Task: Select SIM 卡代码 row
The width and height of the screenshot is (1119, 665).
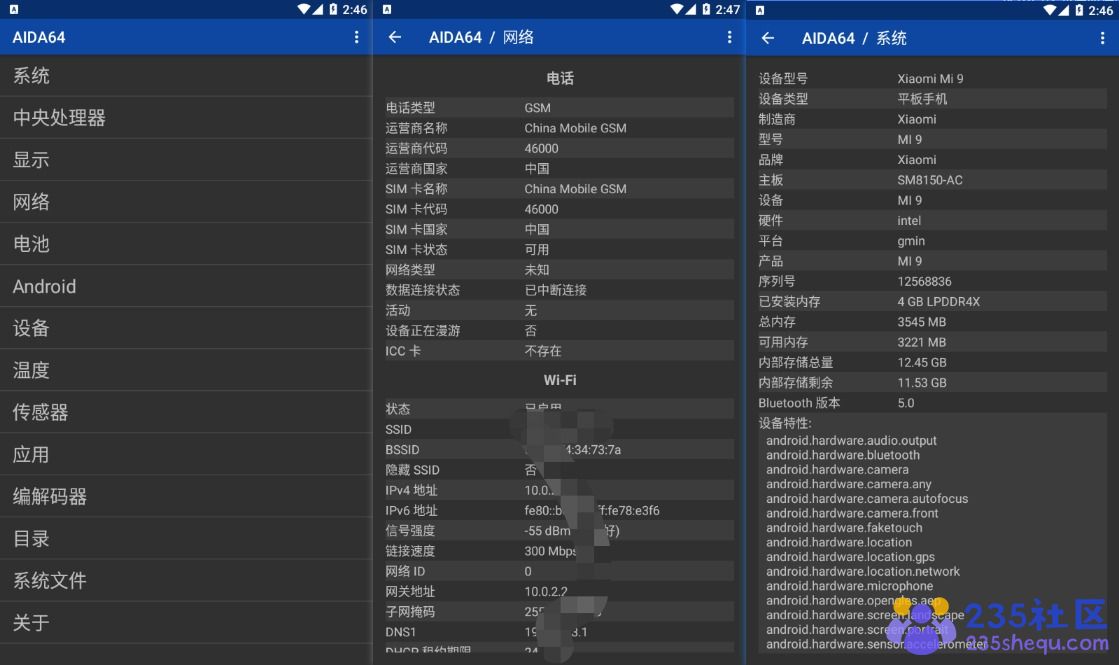Action: coord(560,209)
